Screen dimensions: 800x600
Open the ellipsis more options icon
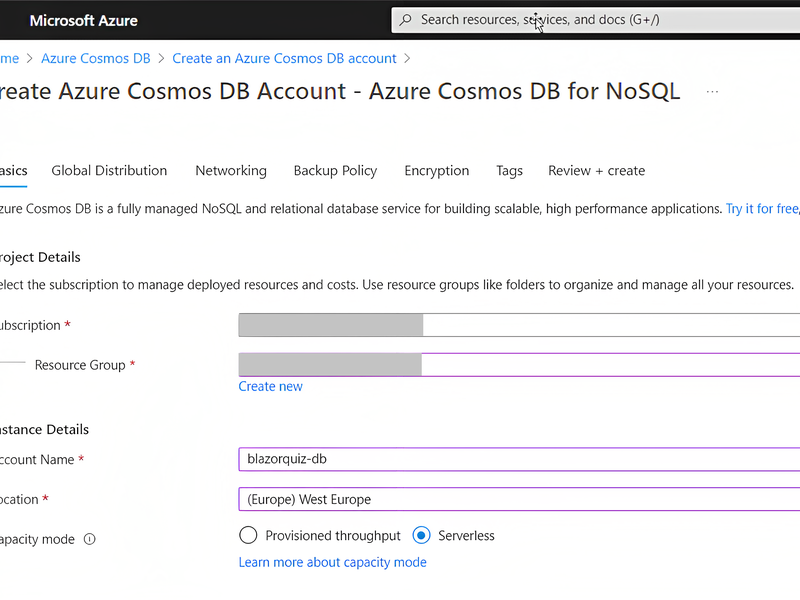tap(712, 92)
